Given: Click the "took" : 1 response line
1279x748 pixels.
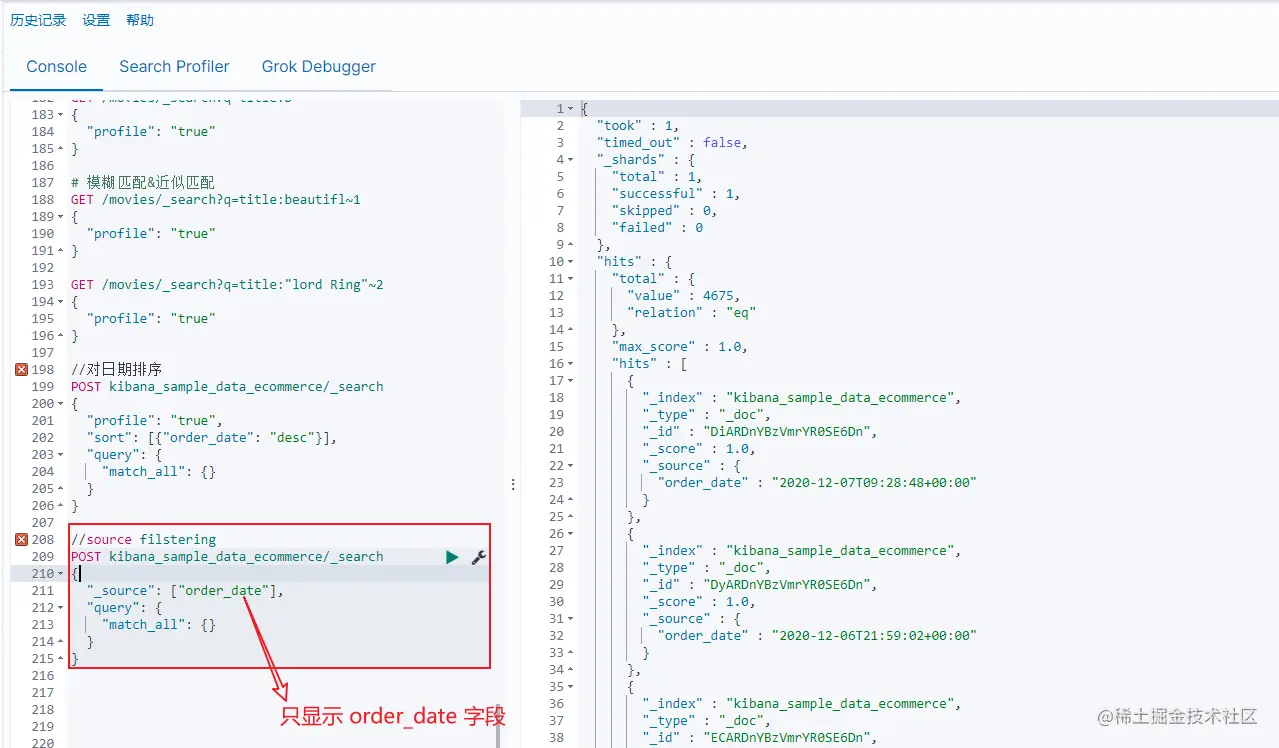Looking at the screenshot, I should [638, 125].
